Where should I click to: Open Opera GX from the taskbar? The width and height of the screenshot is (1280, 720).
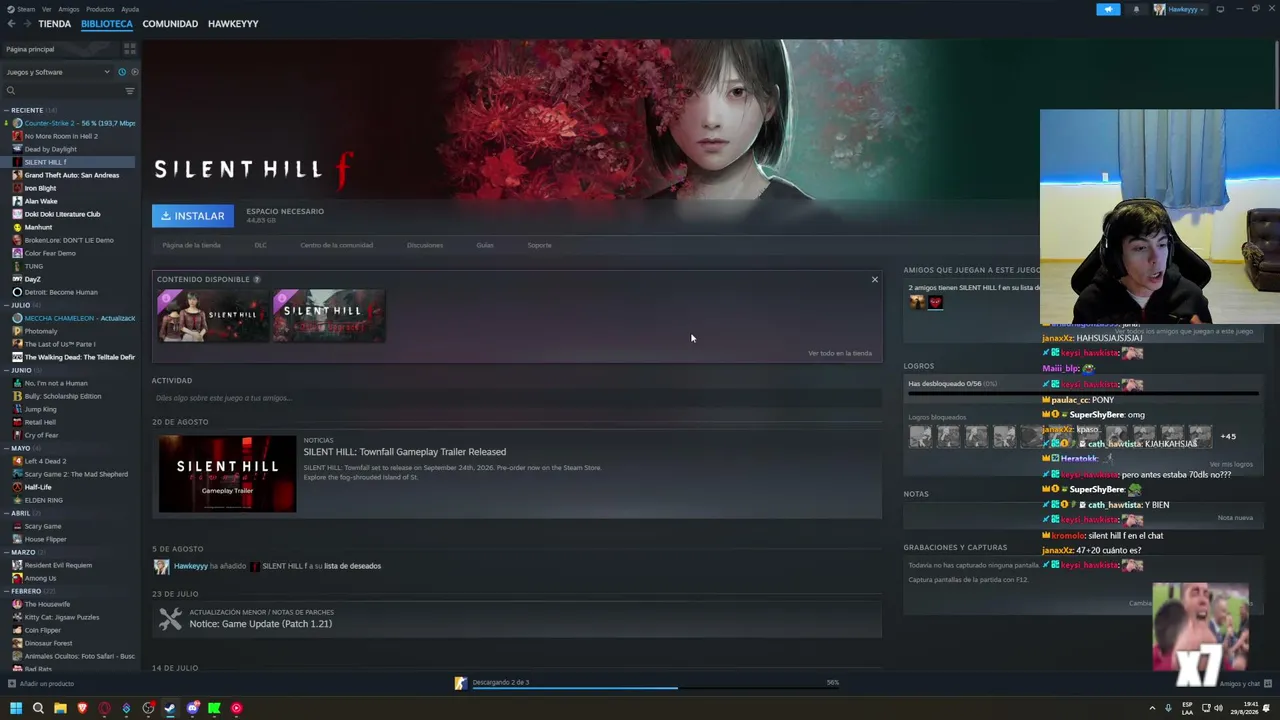point(104,708)
